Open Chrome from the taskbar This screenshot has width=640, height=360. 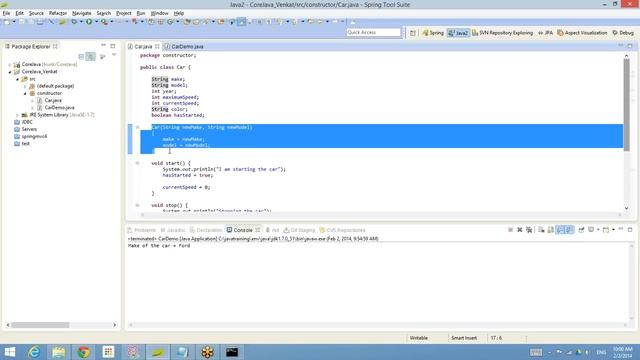click(x=84, y=352)
